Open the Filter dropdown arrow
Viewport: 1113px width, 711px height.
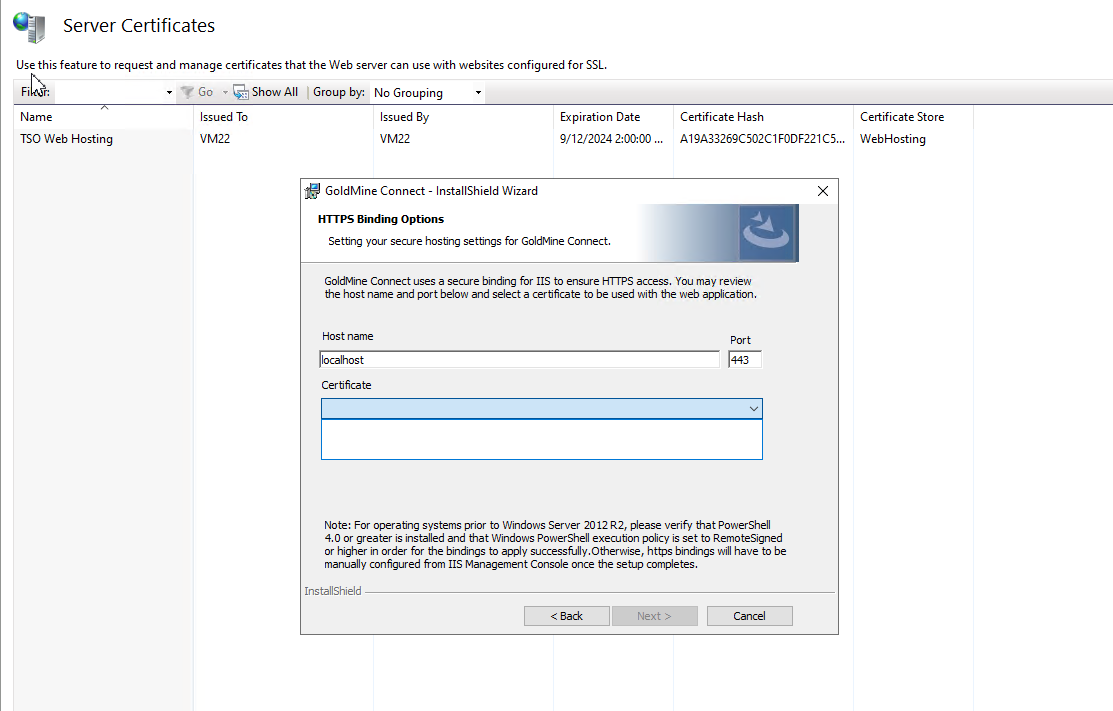click(169, 93)
